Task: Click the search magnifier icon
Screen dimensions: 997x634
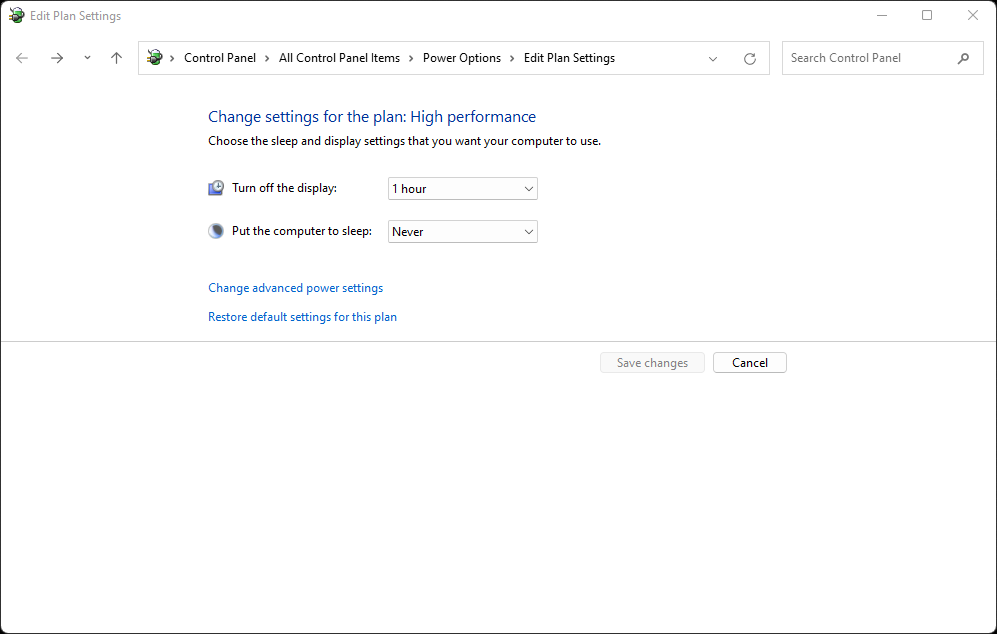Action: coord(963,58)
